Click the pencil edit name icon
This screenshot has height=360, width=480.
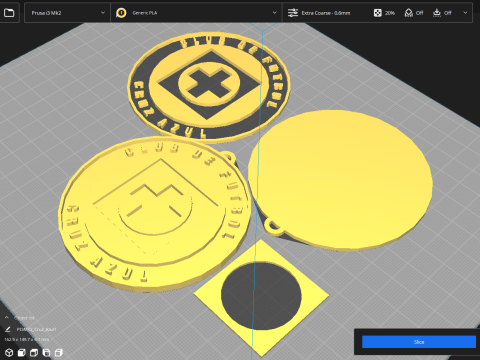pyautogui.click(x=8, y=329)
